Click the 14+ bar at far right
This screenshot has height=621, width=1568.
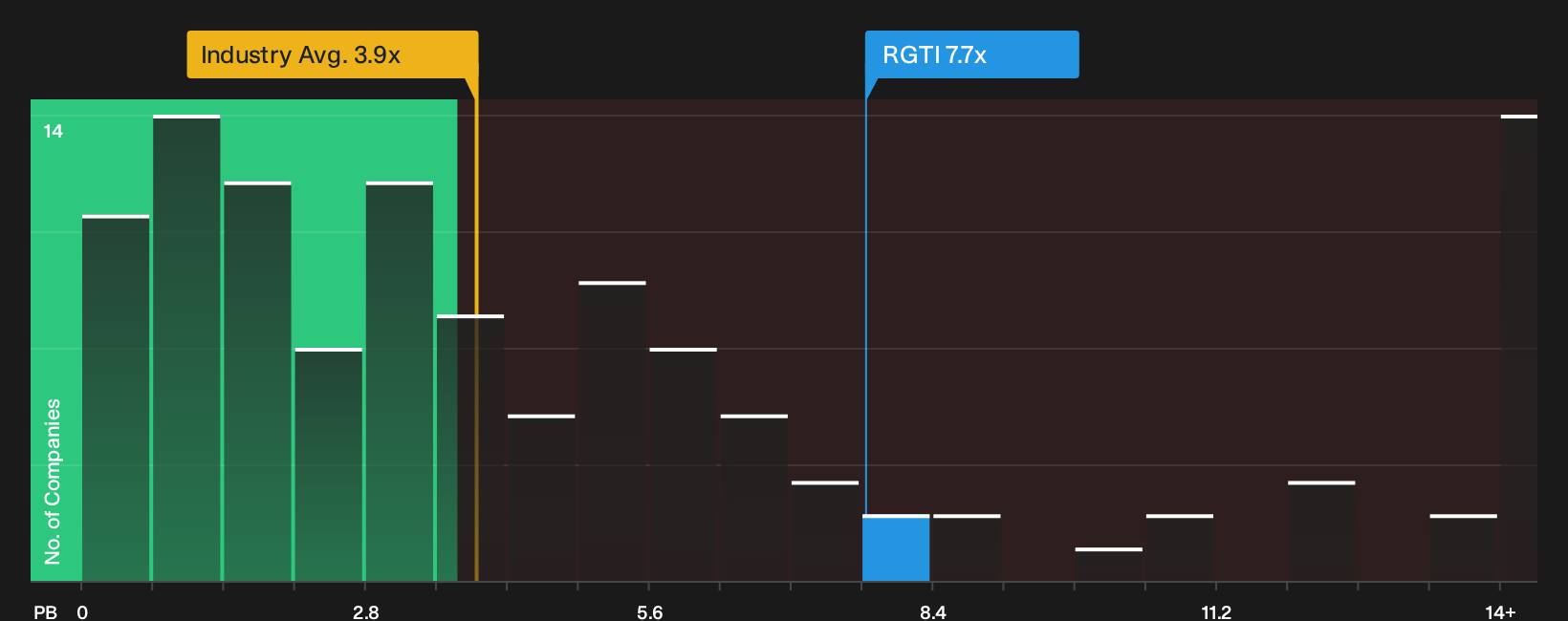tap(1519, 348)
